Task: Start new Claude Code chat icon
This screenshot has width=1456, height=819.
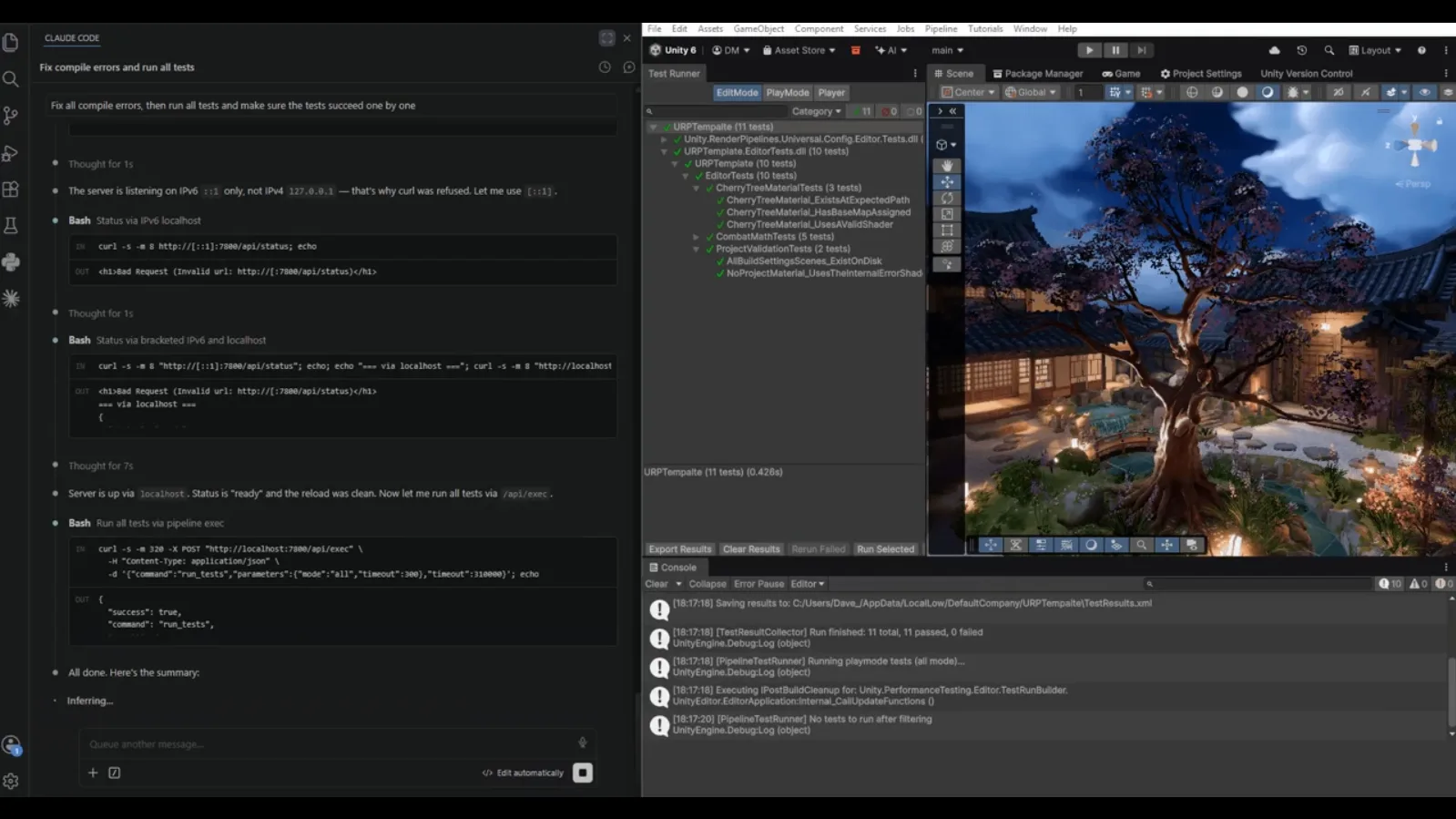Action: click(628, 67)
